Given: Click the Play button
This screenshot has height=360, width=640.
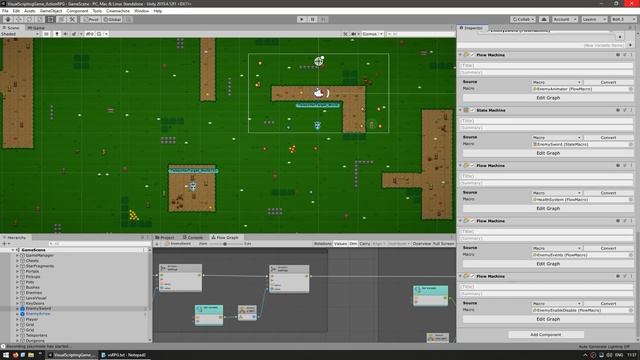Looking at the screenshot, I should pos(302,19).
